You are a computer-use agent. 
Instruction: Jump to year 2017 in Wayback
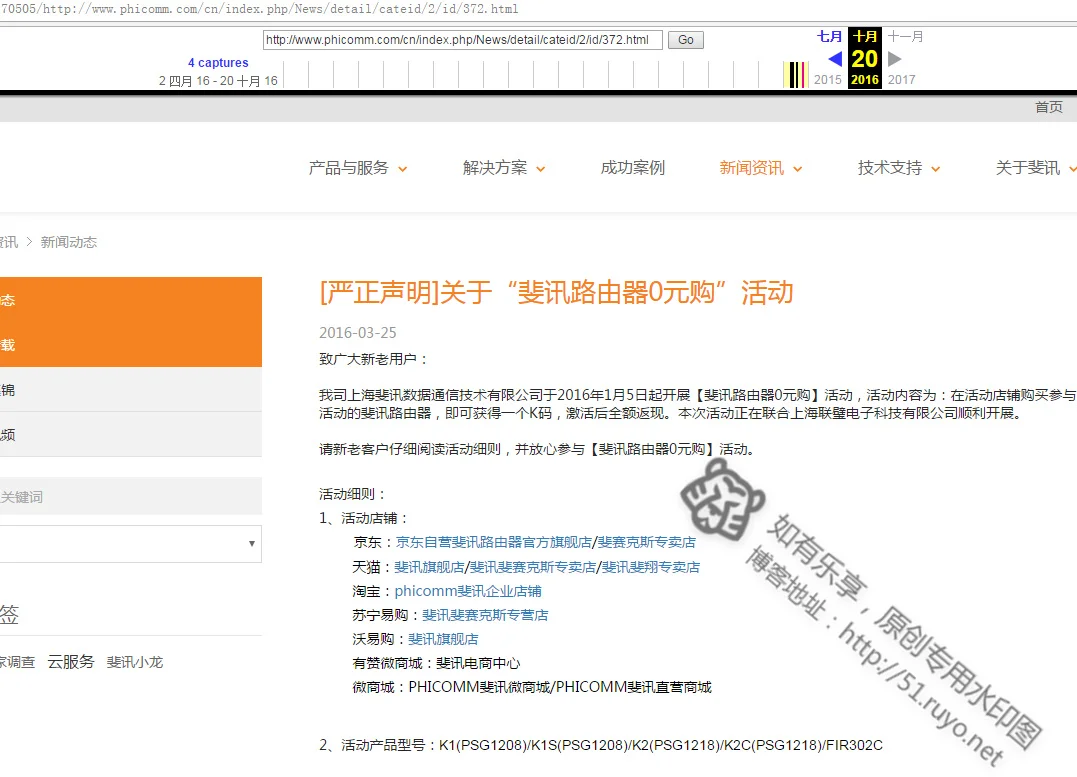(901, 80)
